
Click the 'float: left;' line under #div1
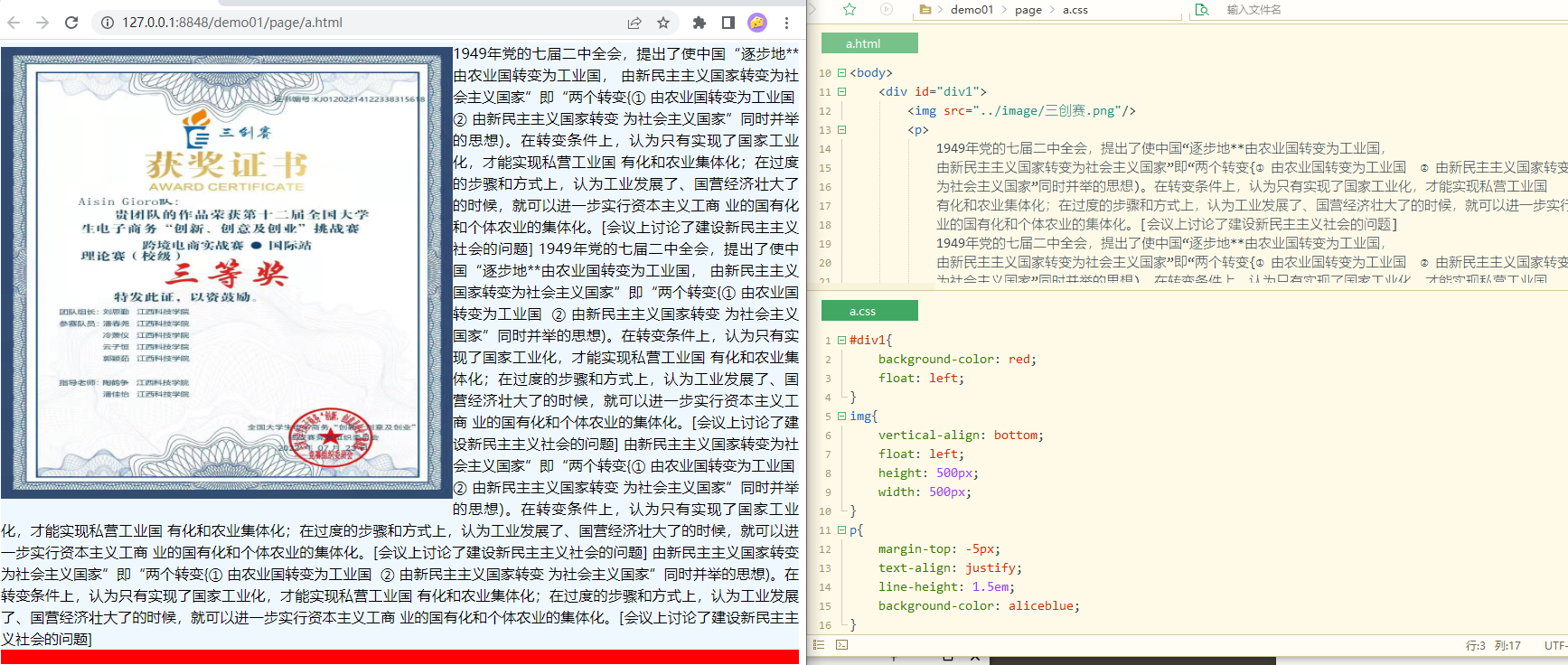coord(921,378)
